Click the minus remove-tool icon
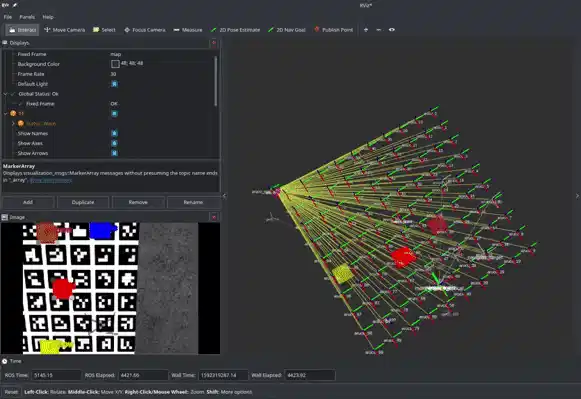 point(378,30)
